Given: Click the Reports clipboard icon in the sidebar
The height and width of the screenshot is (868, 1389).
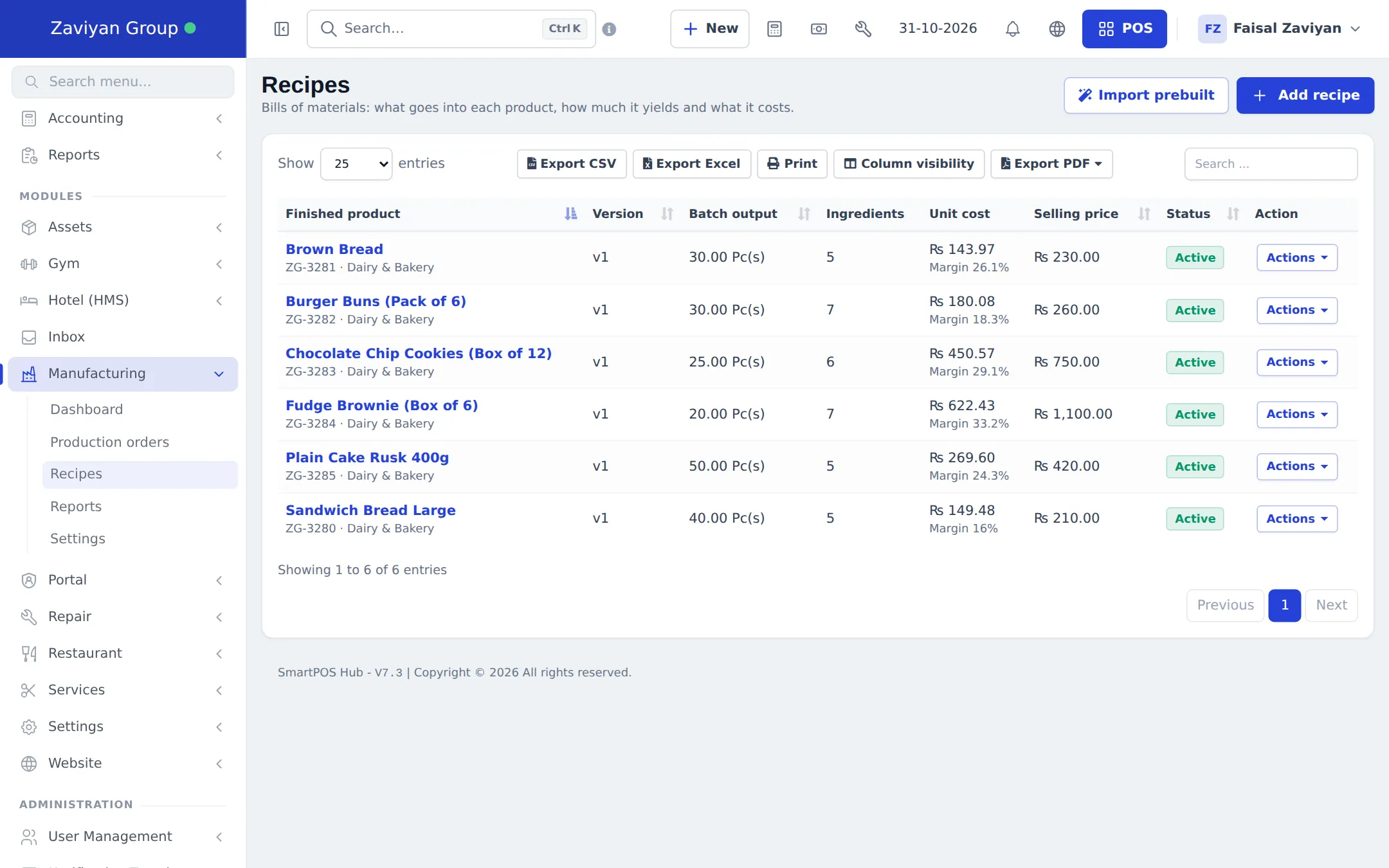Looking at the screenshot, I should pos(29,155).
